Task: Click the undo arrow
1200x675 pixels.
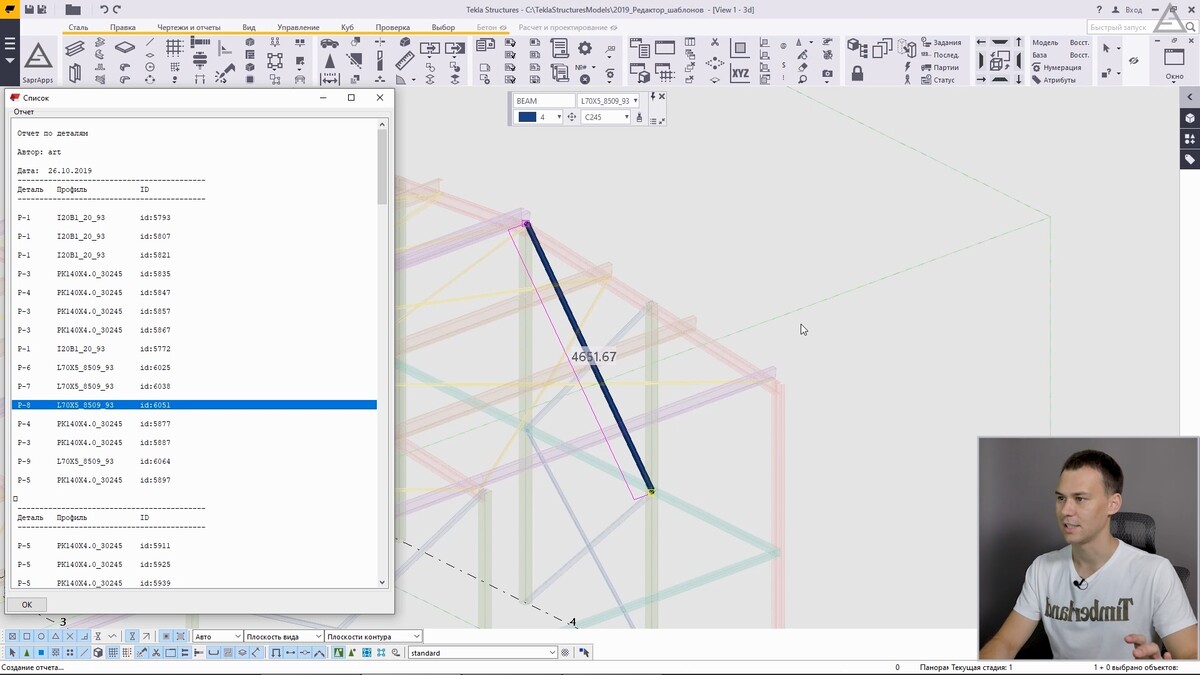Action: click(x=103, y=9)
